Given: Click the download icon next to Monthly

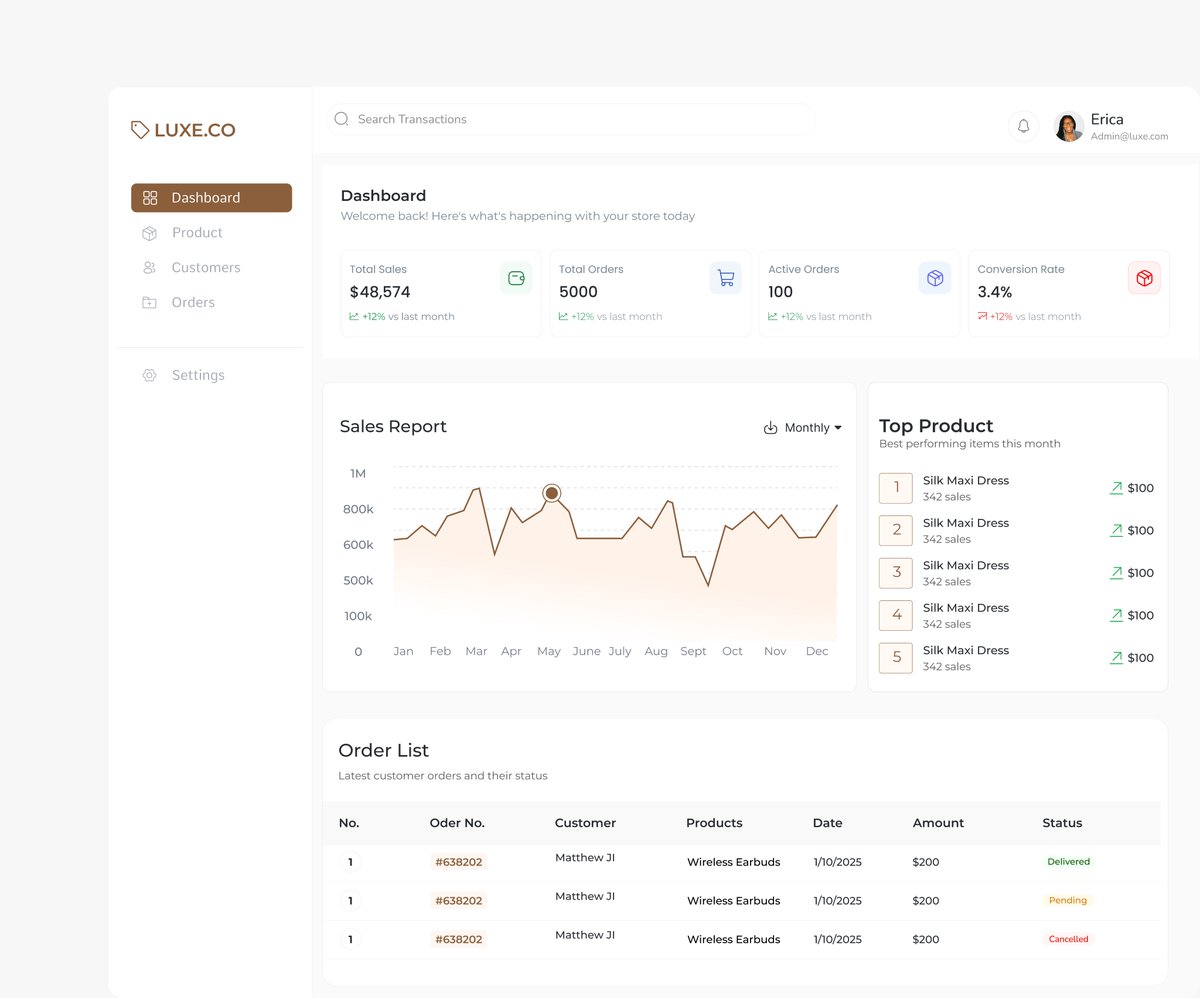Looking at the screenshot, I should (x=770, y=427).
